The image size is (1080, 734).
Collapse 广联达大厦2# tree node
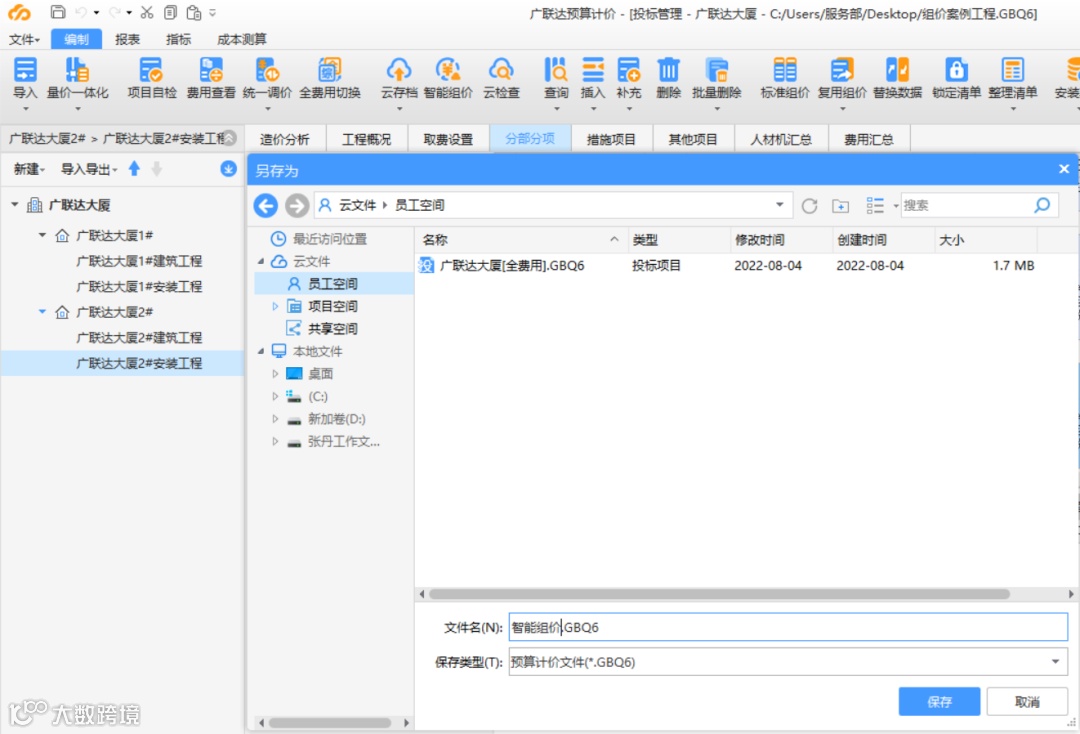click(x=42, y=312)
